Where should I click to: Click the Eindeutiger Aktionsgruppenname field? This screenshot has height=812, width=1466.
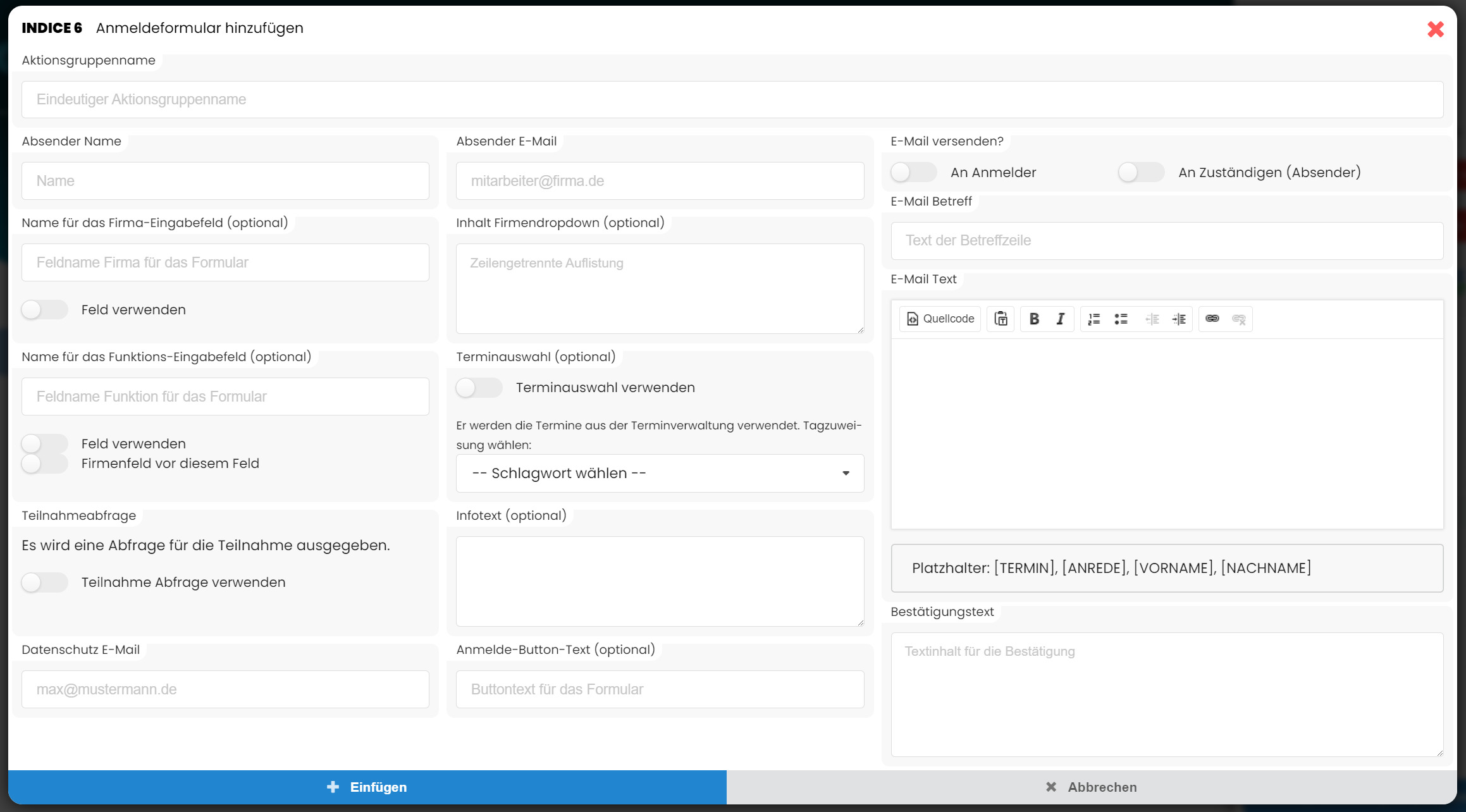pyautogui.click(x=732, y=99)
